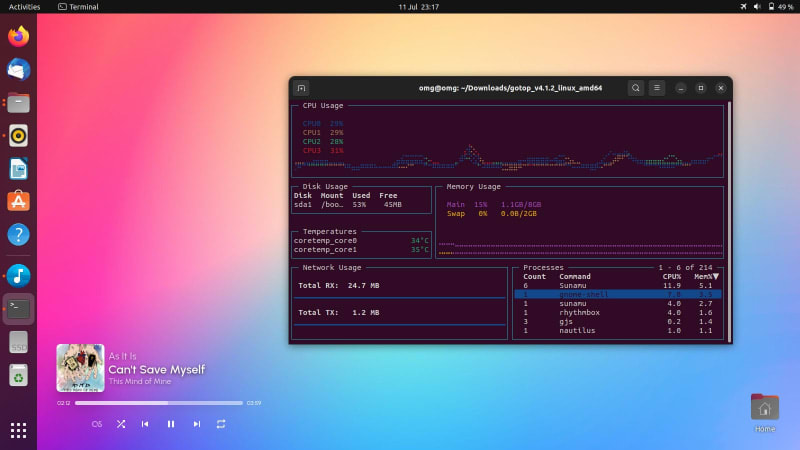The height and width of the screenshot is (450, 800).
Task: Launch Firefox from the dock
Action: 18,37
